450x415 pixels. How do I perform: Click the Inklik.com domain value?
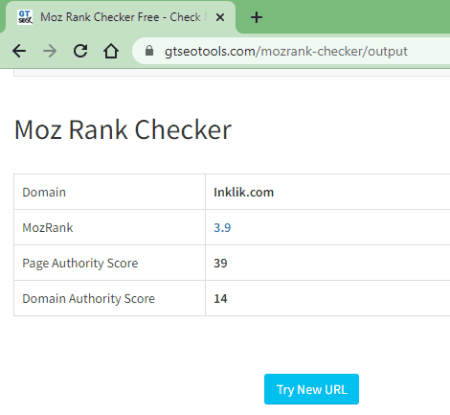point(244,192)
